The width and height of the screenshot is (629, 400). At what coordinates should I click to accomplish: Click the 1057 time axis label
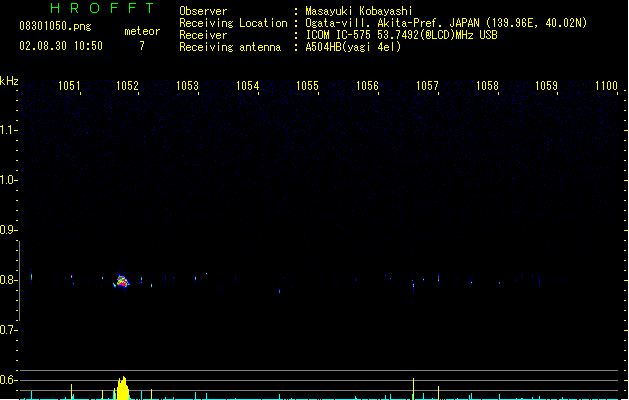[x=427, y=85]
